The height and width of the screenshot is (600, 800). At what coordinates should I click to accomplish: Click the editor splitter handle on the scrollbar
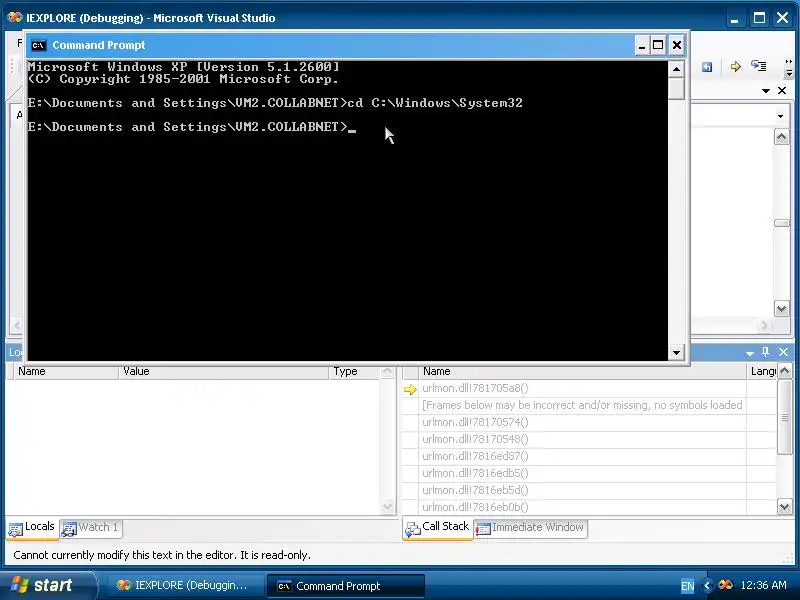click(782, 223)
